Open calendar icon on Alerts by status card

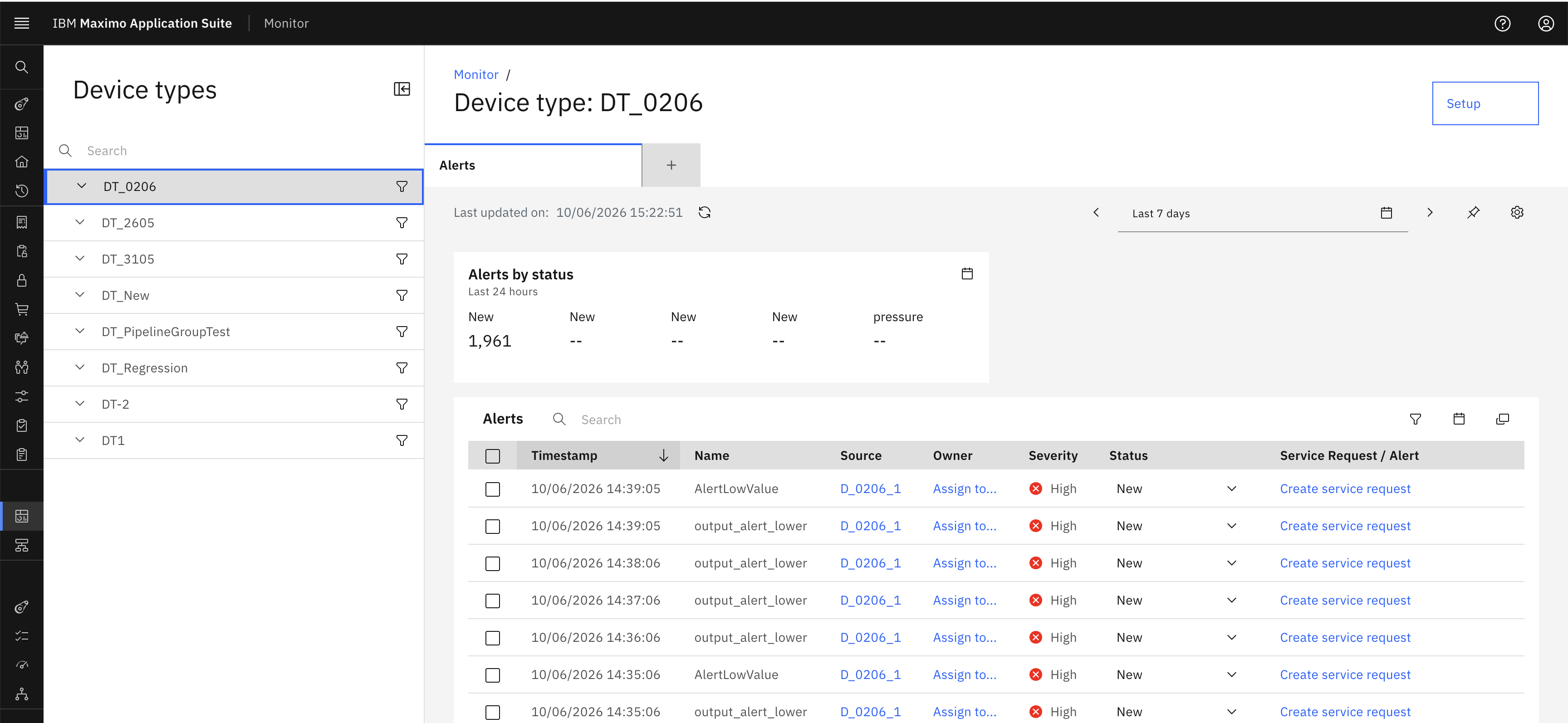(x=966, y=273)
